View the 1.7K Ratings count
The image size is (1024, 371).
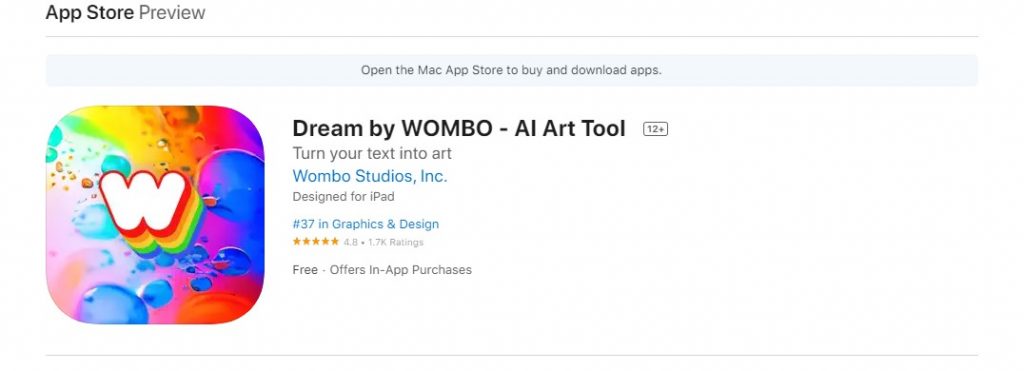(x=396, y=242)
